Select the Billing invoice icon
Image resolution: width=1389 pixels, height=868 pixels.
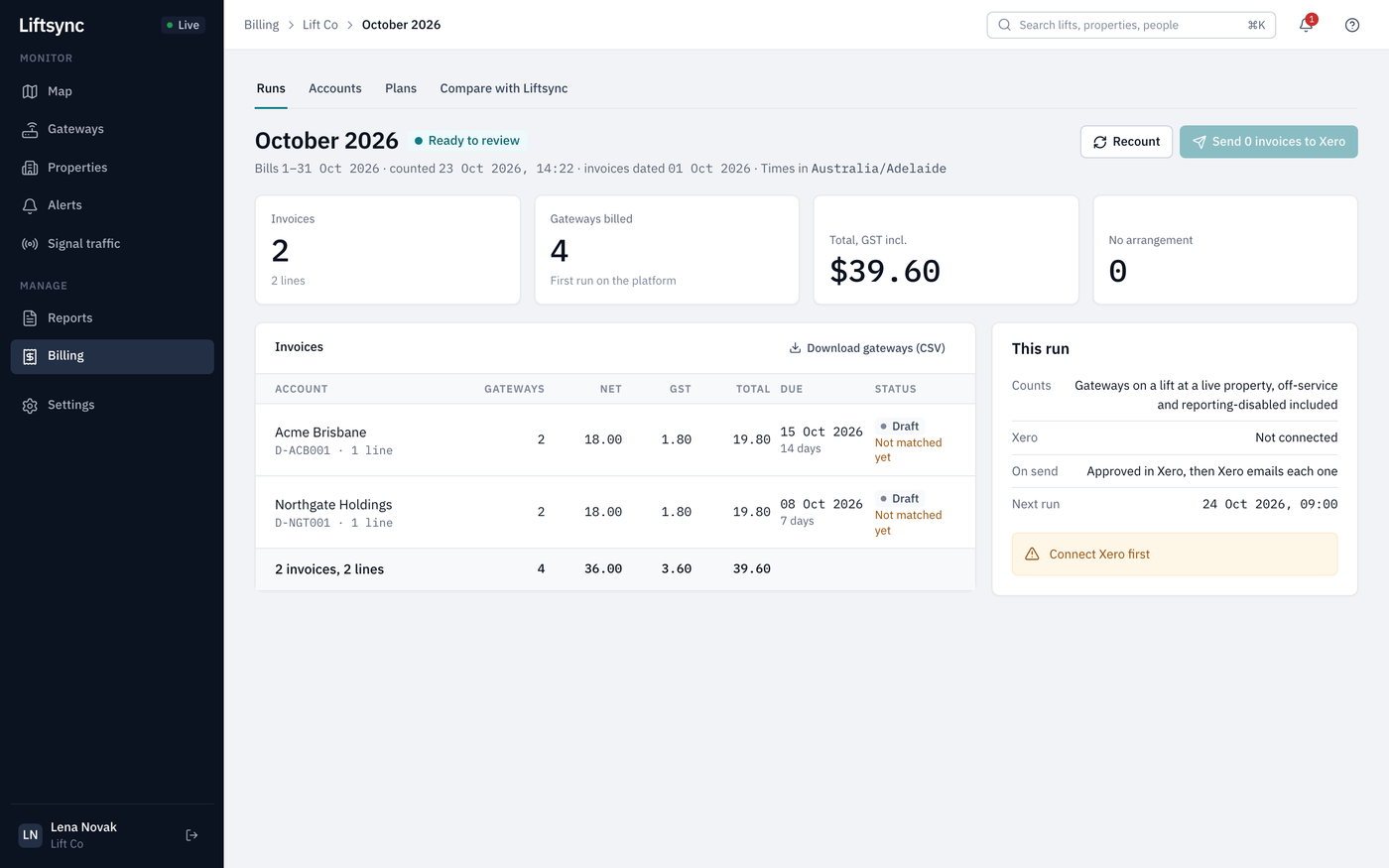[30, 356]
